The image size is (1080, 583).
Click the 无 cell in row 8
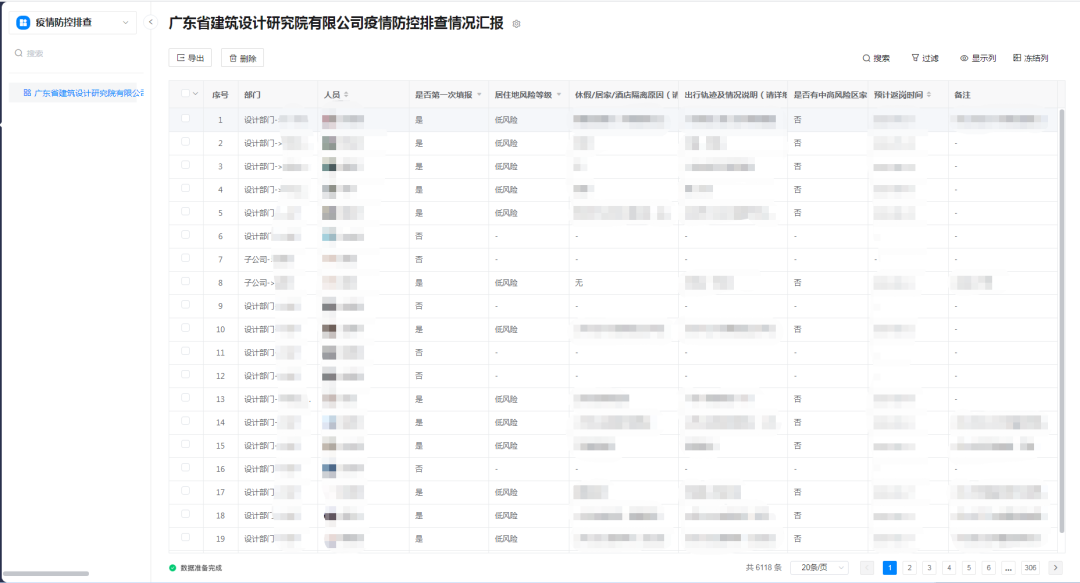579,283
